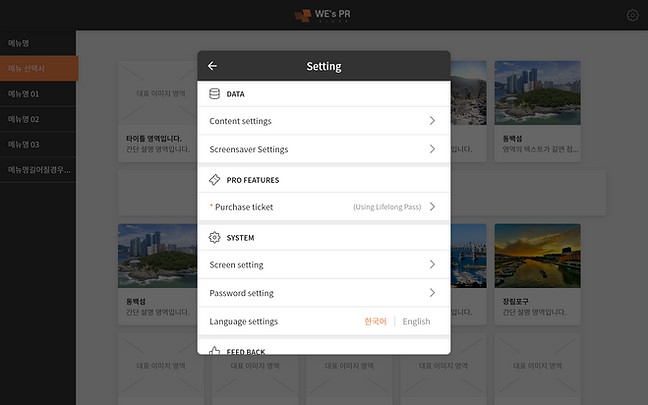Open the left 동백섬 thumbnail in second row
This screenshot has width=648, height=405.
(157, 256)
